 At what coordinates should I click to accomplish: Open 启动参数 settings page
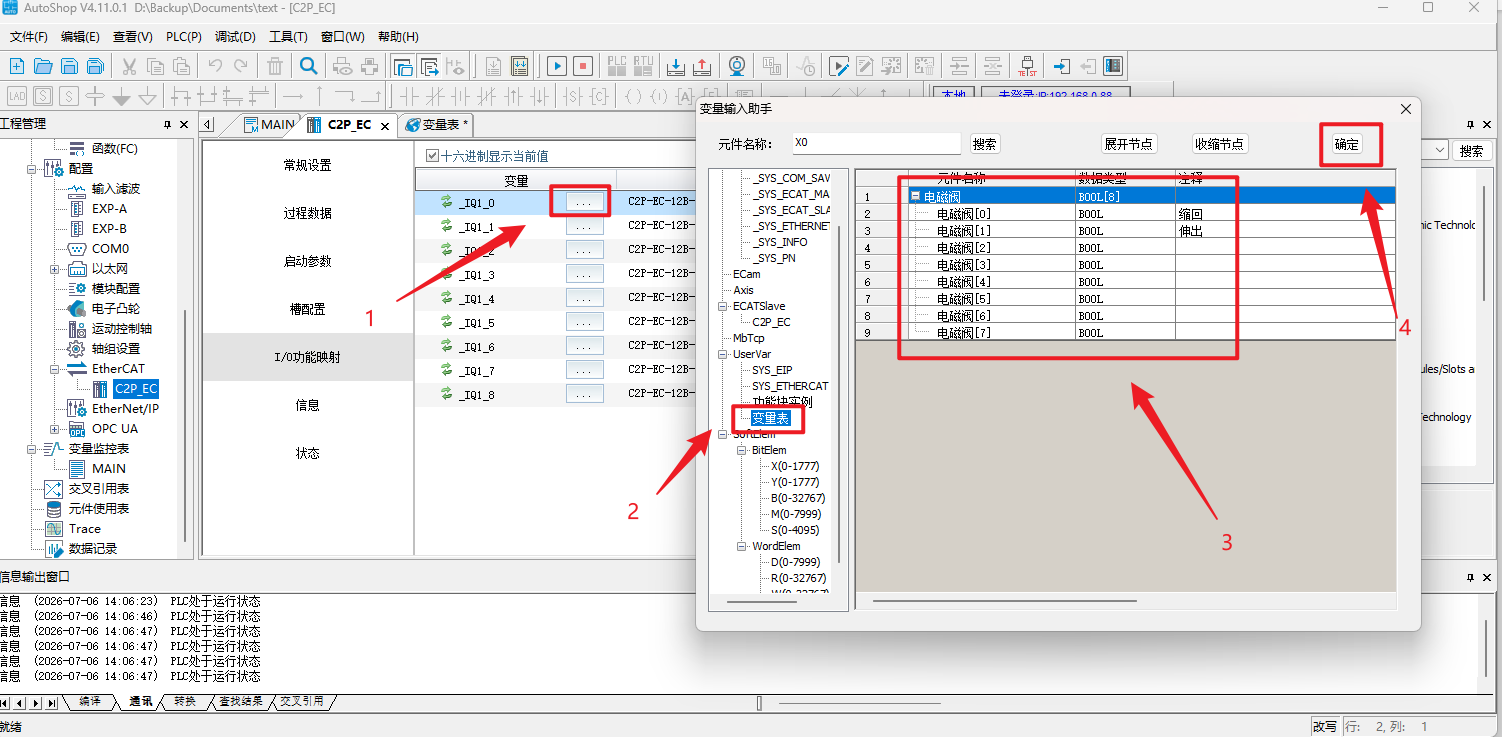(x=307, y=261)
